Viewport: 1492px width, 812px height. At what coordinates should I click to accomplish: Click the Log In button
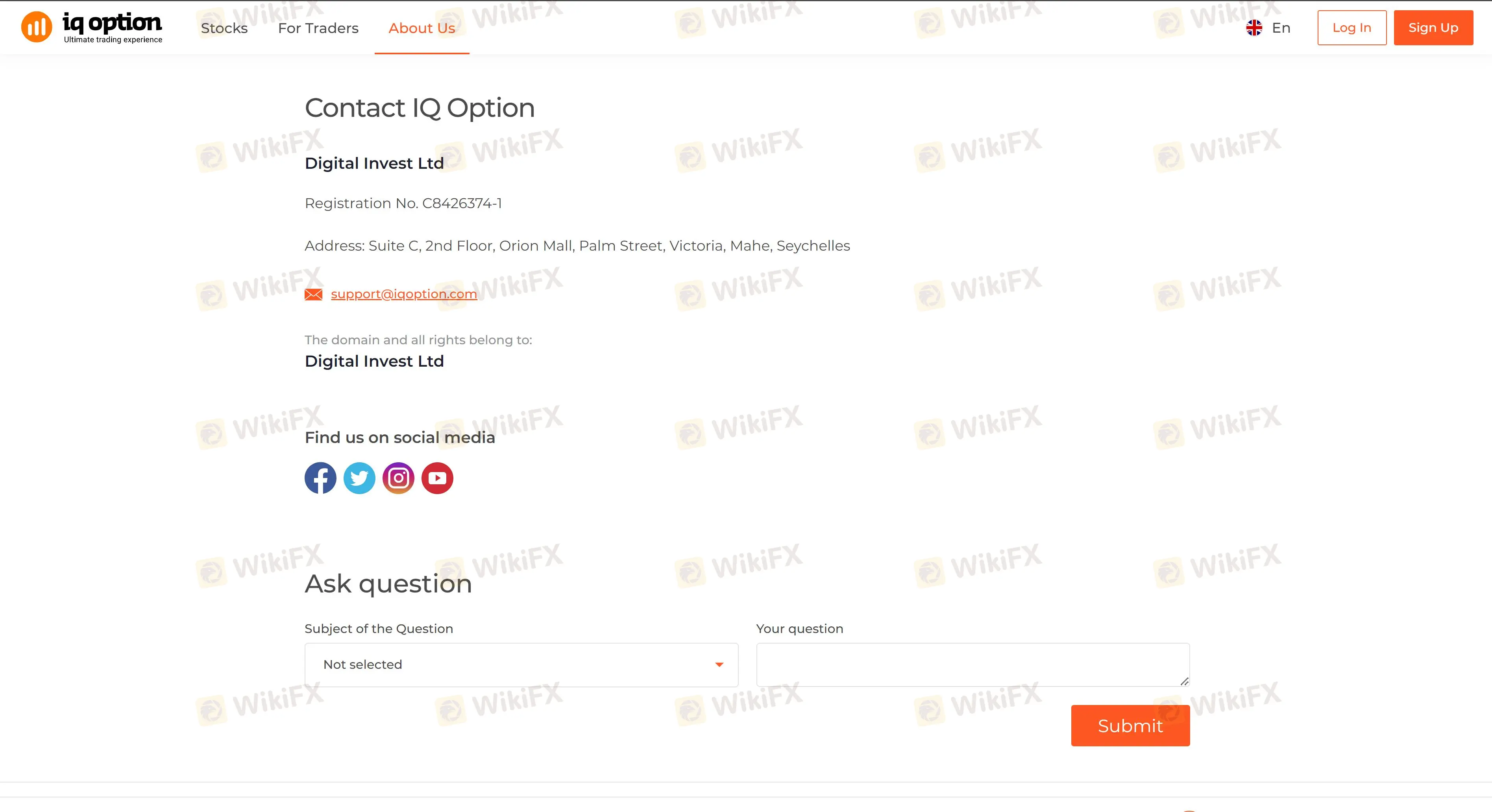[1352, 28]
